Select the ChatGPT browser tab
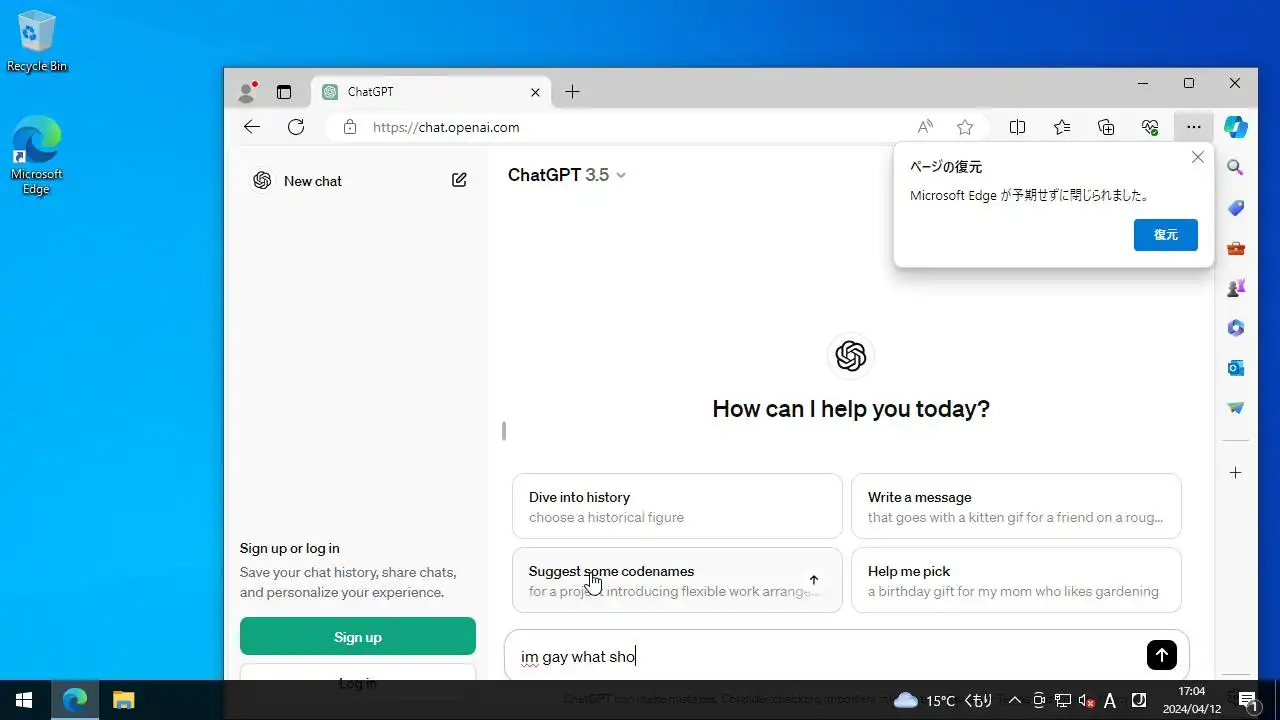This screenshot has width=1280, height=720. 430,92
